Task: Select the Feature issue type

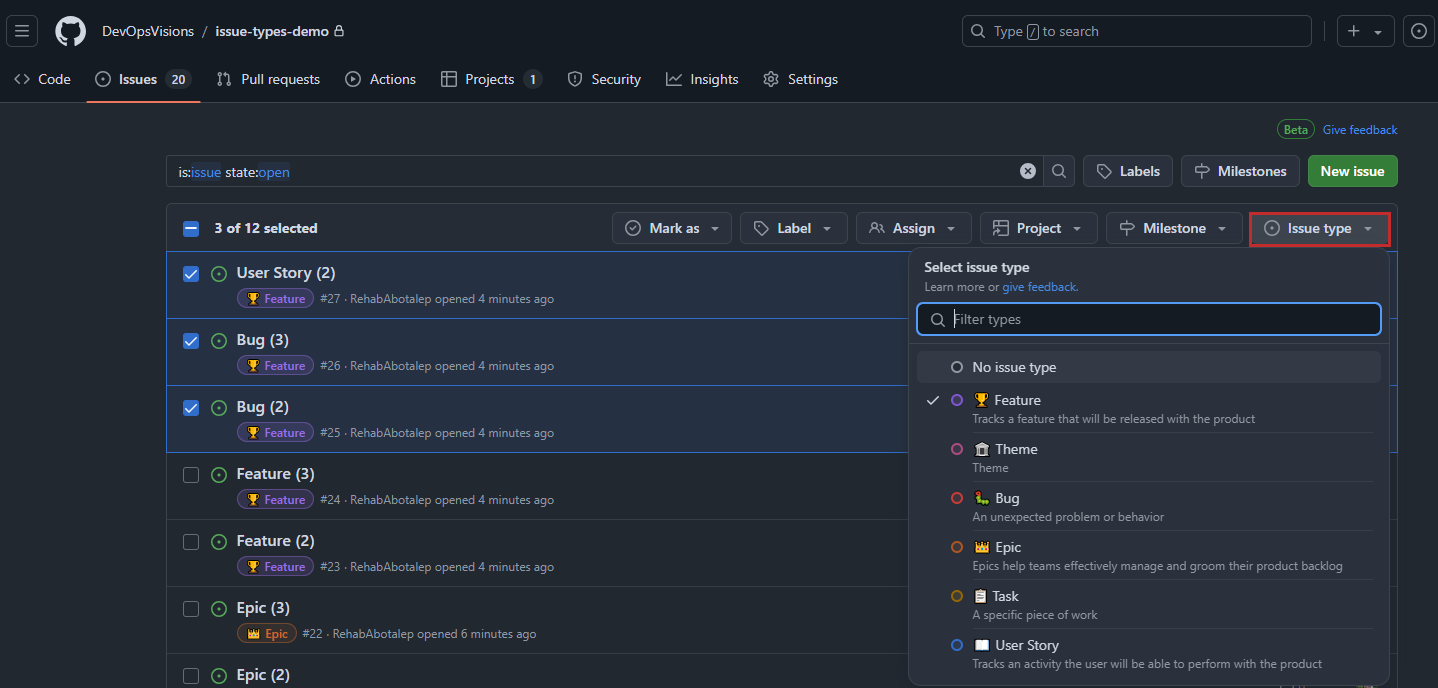Action: coord(1149,408)
